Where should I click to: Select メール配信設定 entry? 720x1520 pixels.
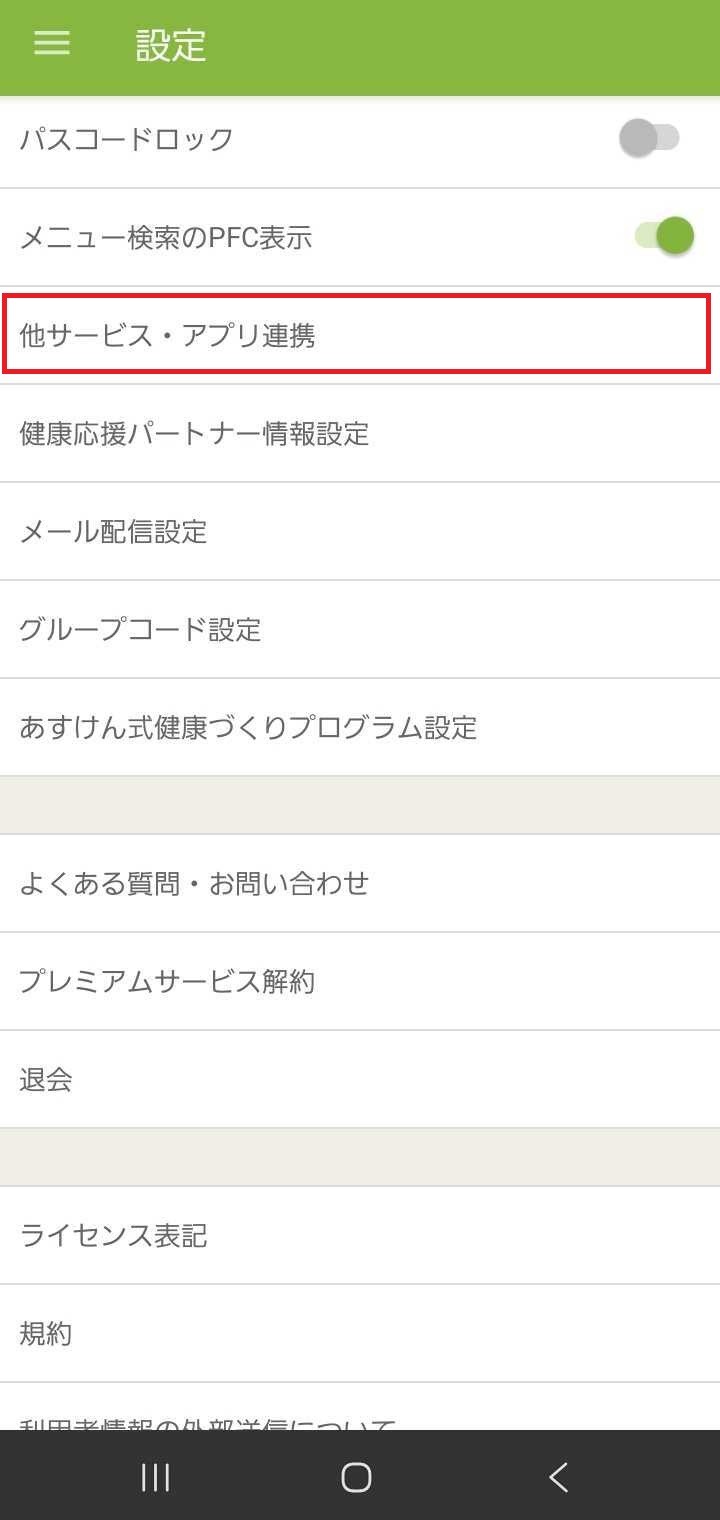point(360,531)
